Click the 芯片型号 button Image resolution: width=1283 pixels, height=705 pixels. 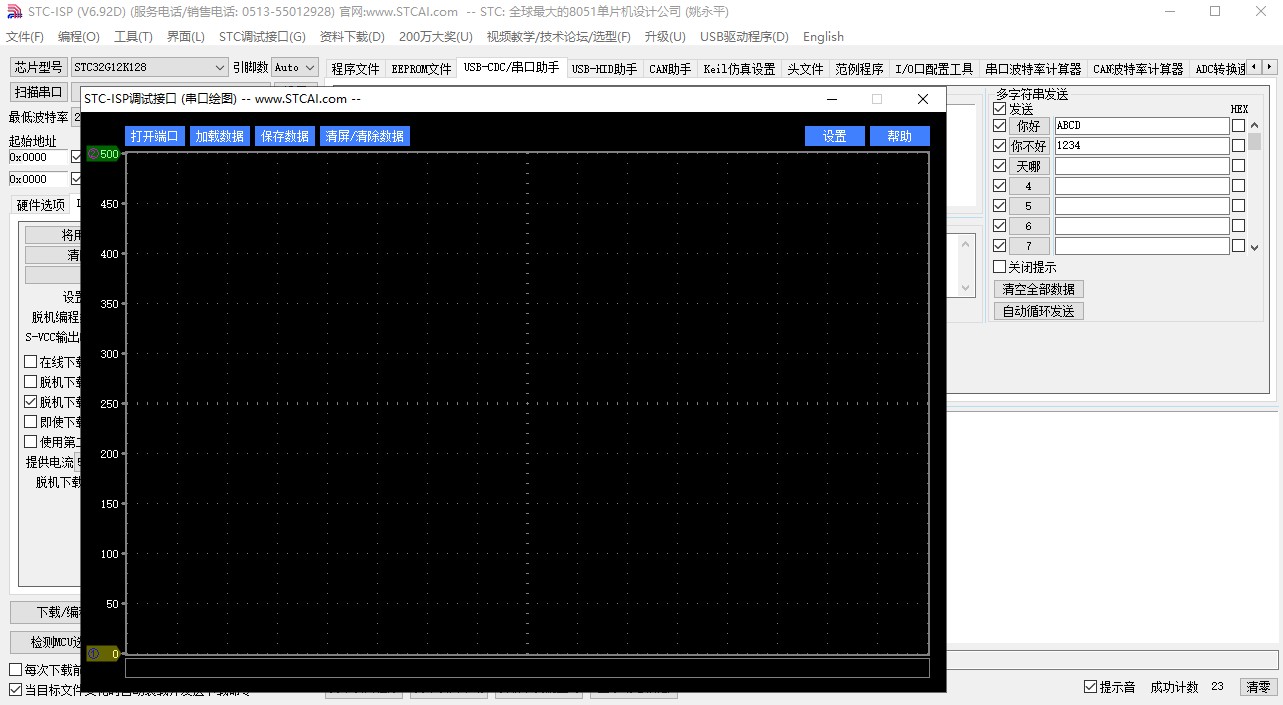38,67
